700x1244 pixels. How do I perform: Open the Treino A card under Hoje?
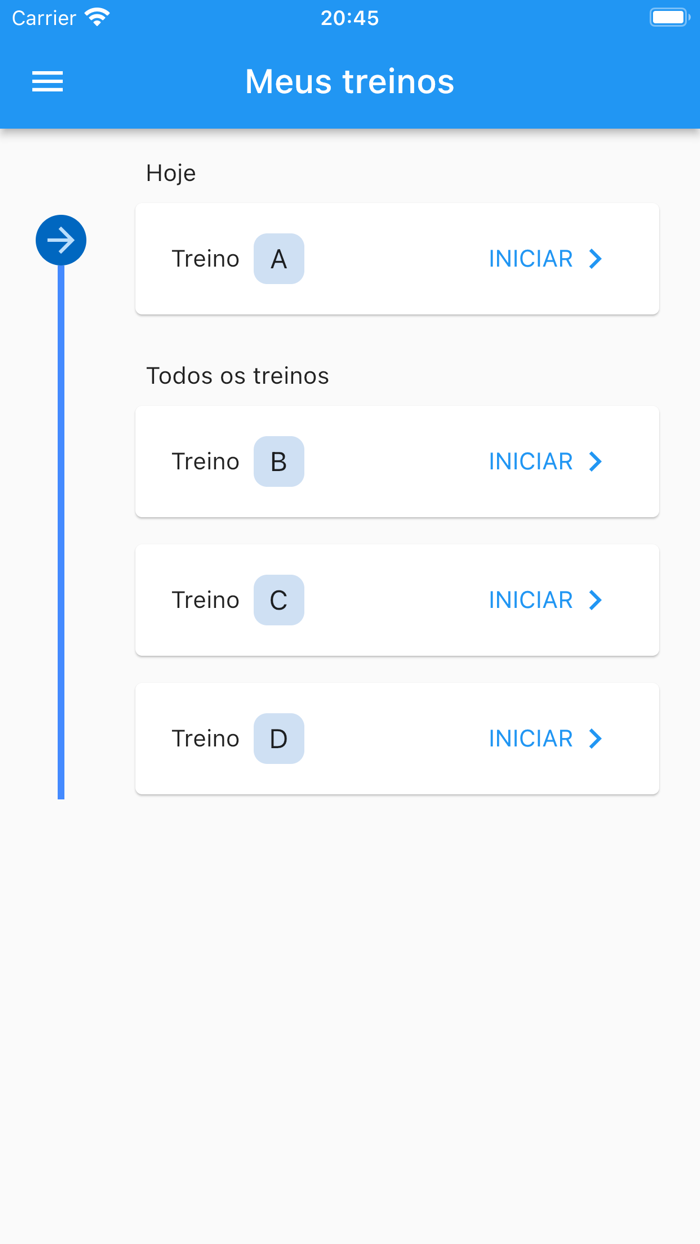[x=397, y=259]
